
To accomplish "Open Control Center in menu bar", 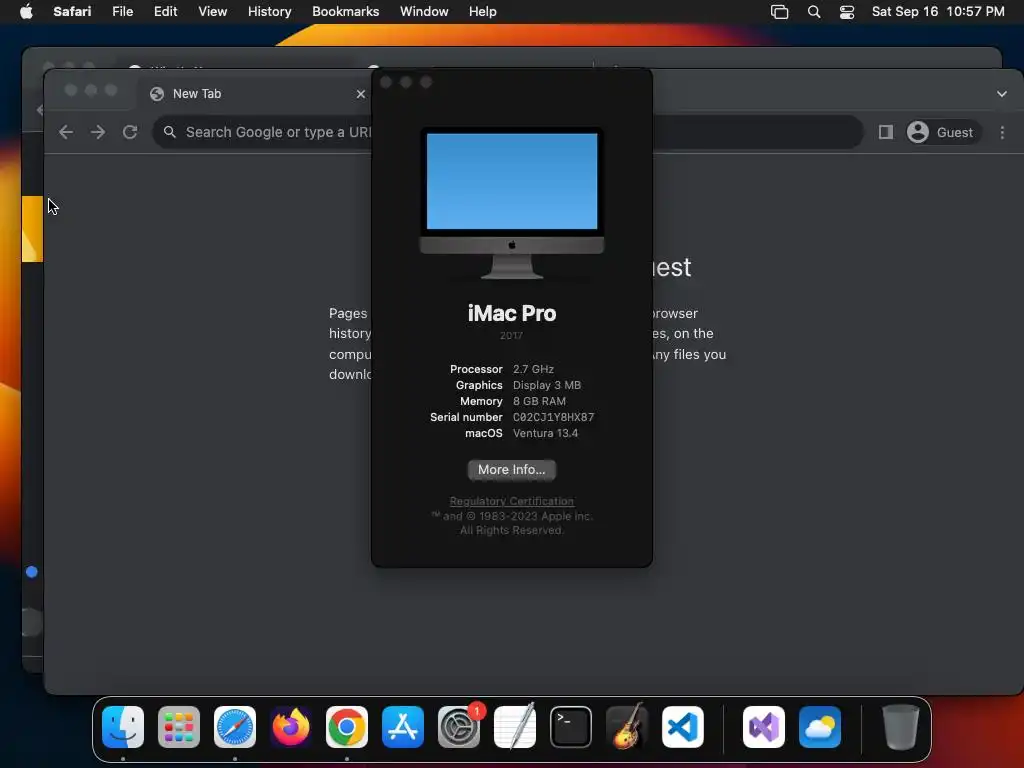I will 847,12.
